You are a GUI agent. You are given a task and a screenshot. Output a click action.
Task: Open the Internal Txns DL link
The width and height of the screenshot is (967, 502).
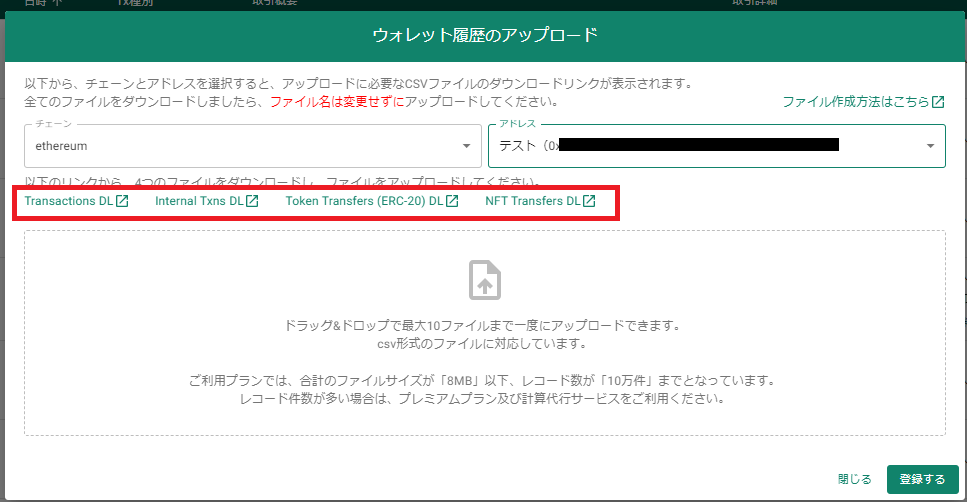click(207, 201)
